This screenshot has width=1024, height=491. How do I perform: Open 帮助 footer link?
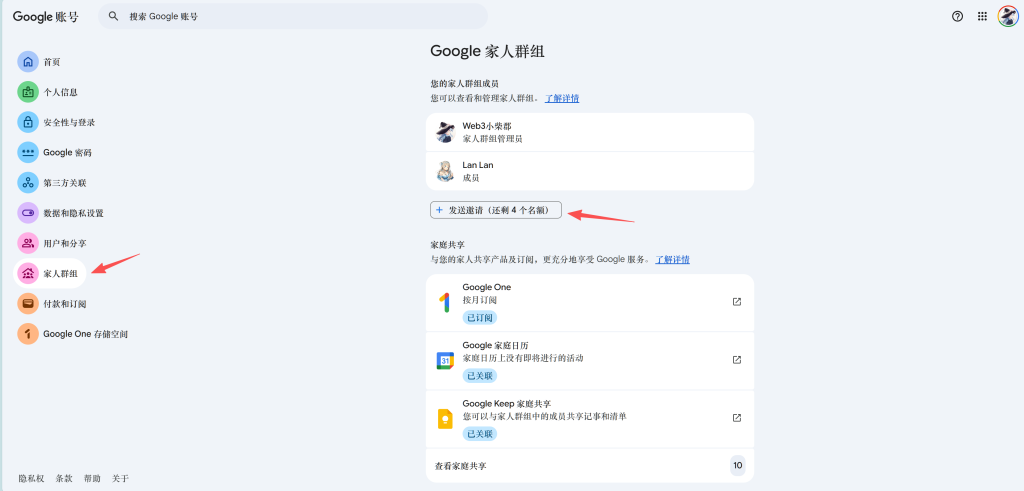click(x=92, y=479)
